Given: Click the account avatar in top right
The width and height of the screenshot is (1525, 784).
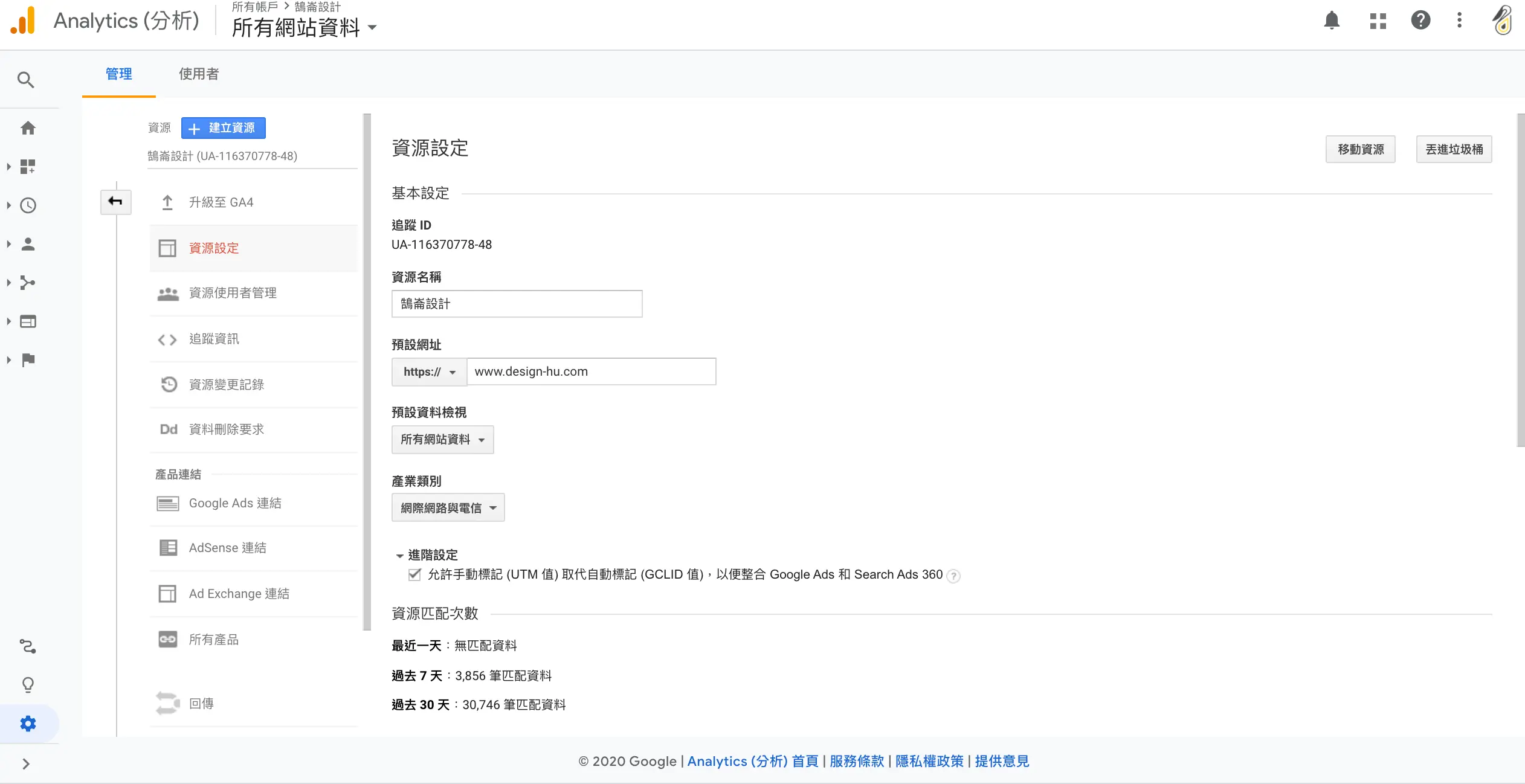Looking at the screenshot, I should 1503,21.
